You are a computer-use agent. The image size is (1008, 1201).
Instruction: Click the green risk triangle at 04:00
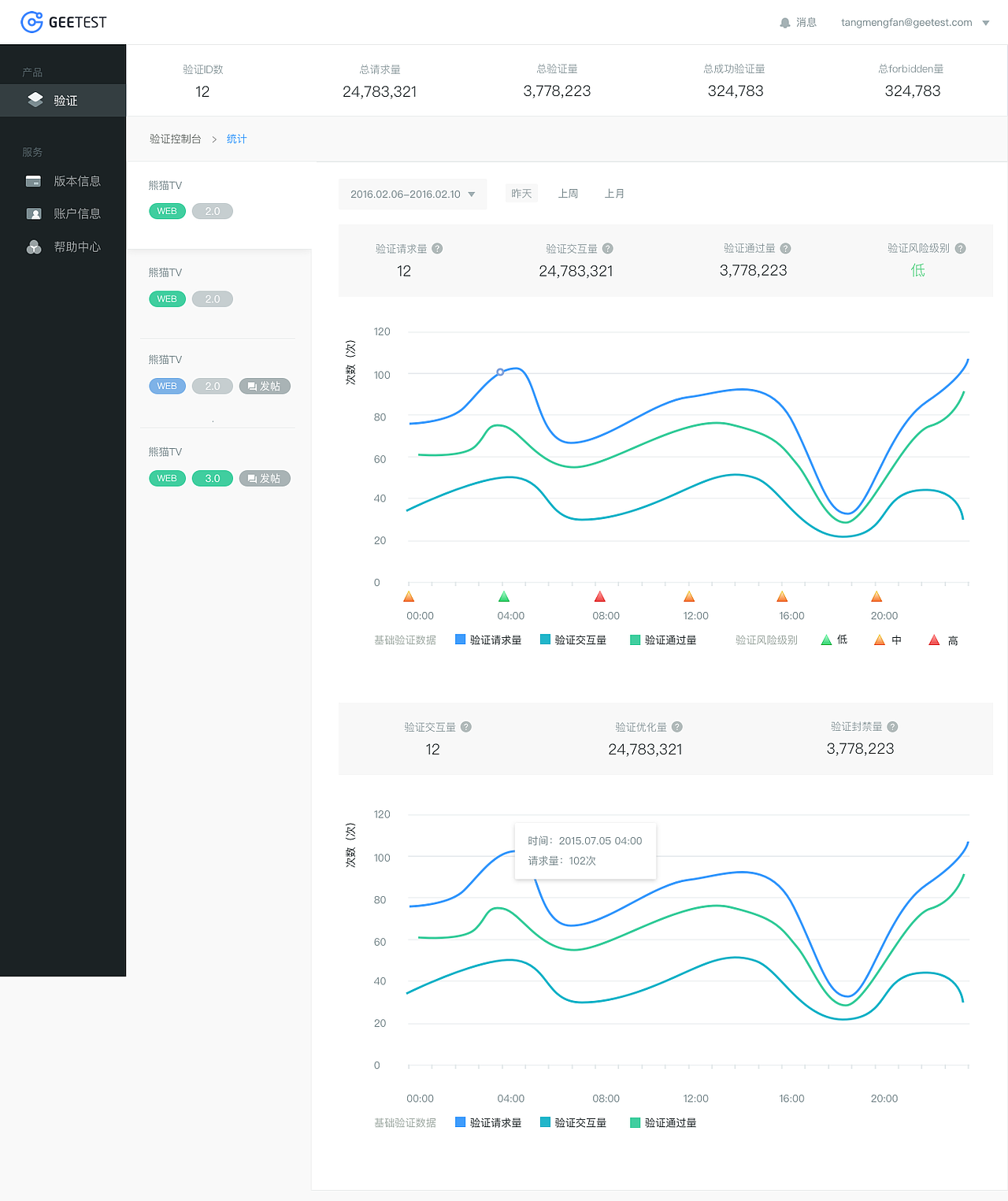pyautogui.click(x=504, y=596)
